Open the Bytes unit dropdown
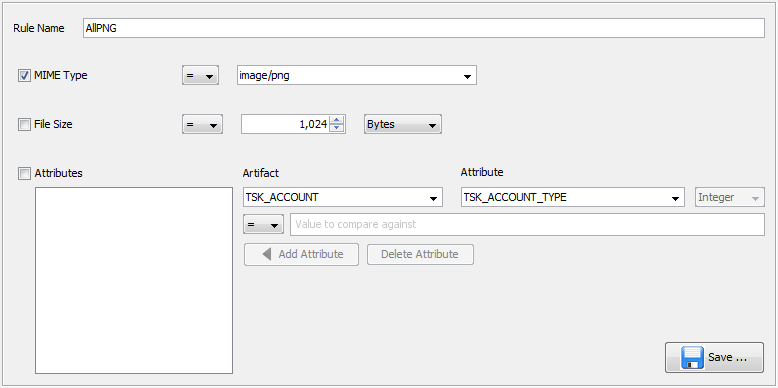The image size is (778, 388). click(402, 125)
